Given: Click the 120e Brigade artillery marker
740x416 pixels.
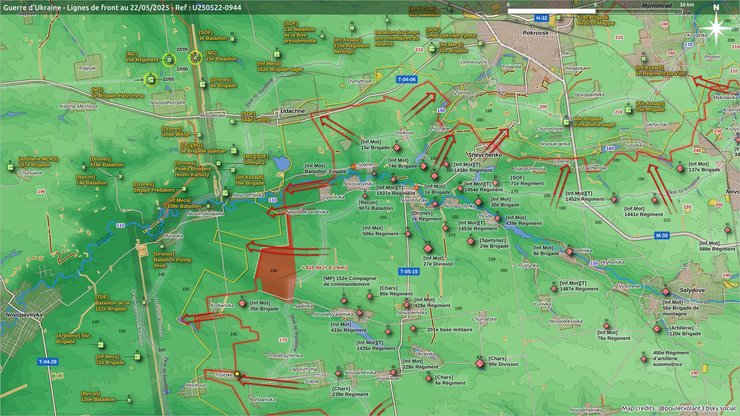Looking at the screenshot, I should click(x=658, y=328).
